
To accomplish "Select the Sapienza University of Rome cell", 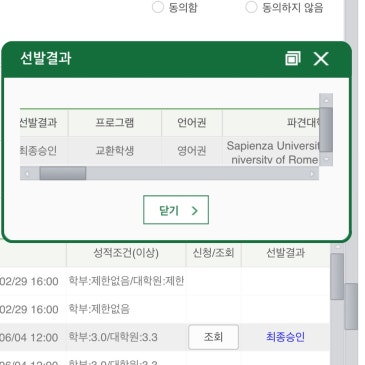I will coord(271,151).
